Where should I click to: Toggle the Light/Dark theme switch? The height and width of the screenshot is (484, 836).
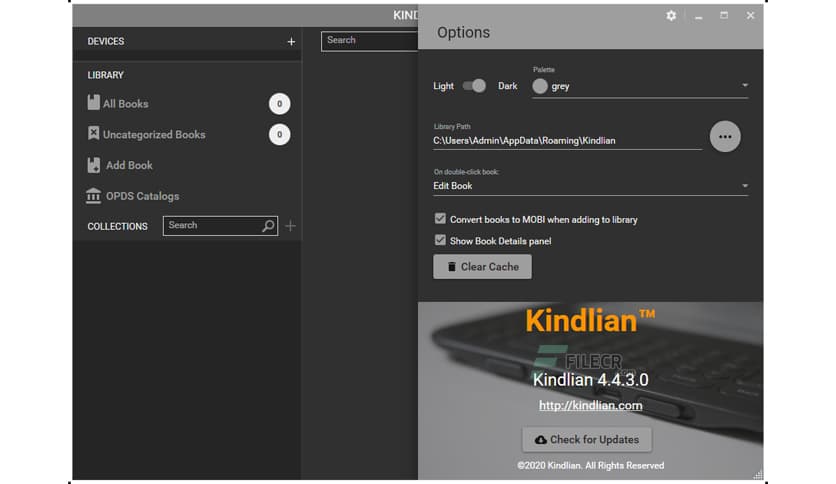(474, 86)
